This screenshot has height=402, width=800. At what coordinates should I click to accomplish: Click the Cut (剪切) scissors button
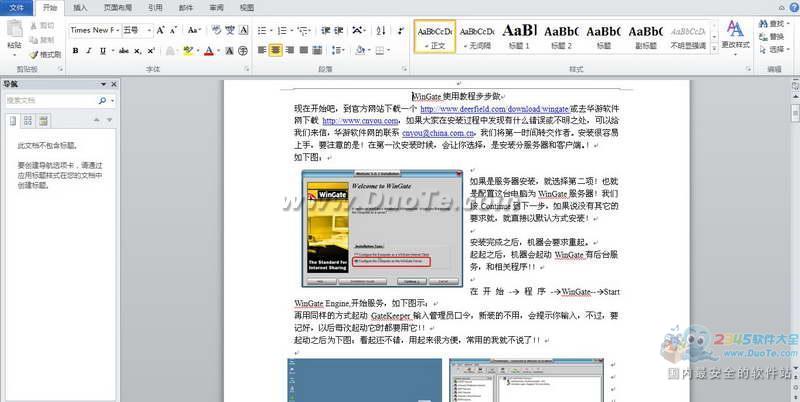point(42,26)
